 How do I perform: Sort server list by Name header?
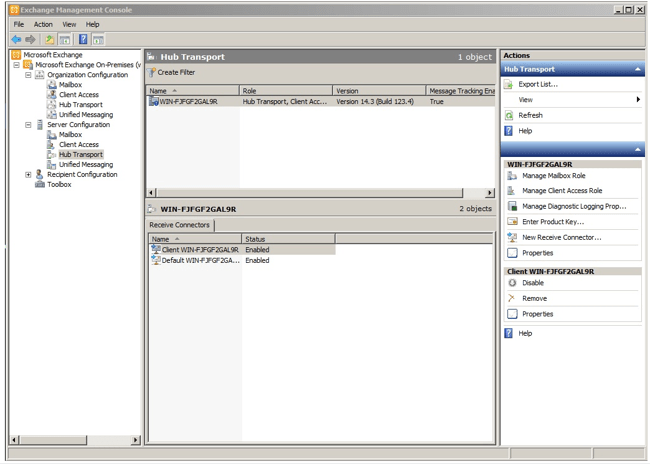(x=193, y=91)
